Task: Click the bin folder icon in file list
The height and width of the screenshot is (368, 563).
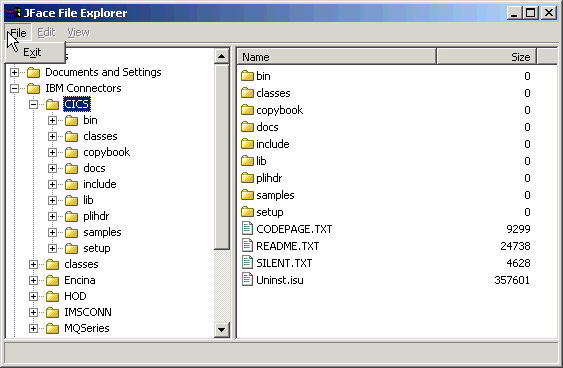Action: (247, 76)
